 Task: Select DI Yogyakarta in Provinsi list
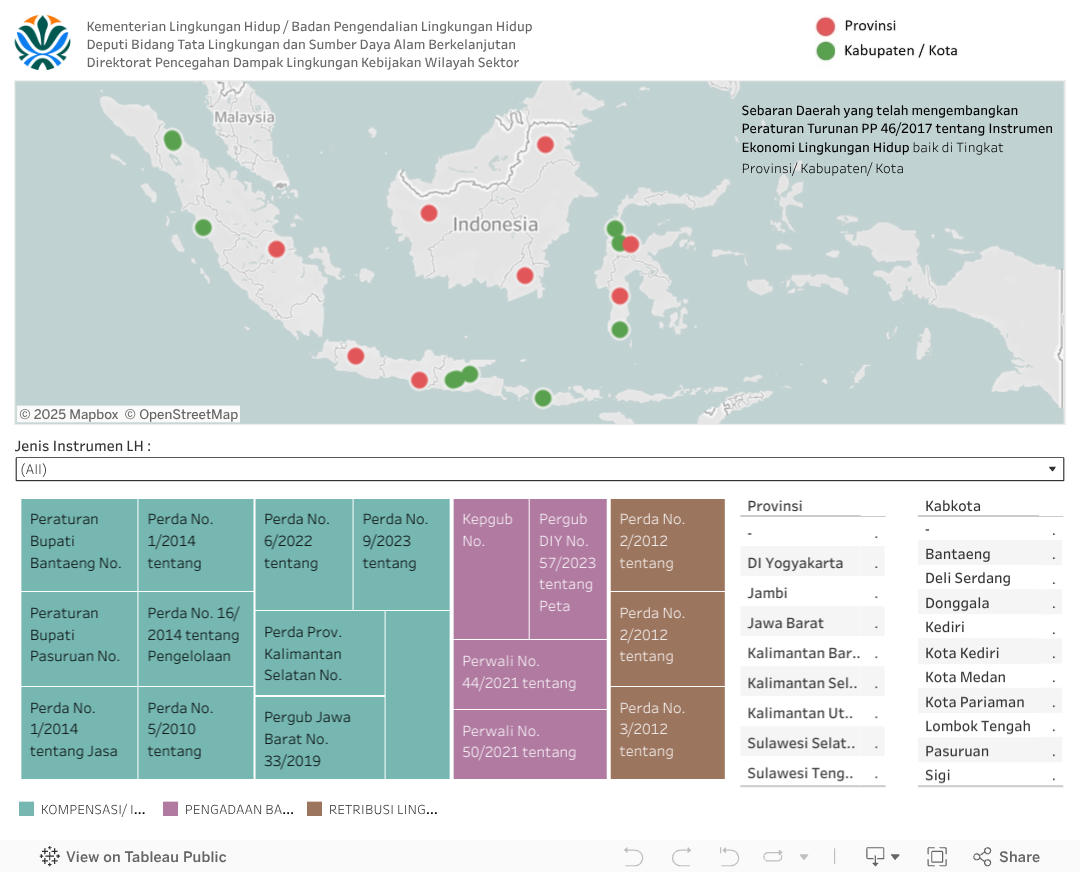795,563
